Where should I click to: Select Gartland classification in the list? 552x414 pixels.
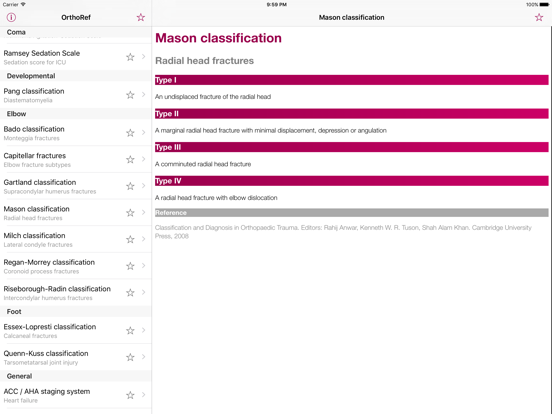76,186
